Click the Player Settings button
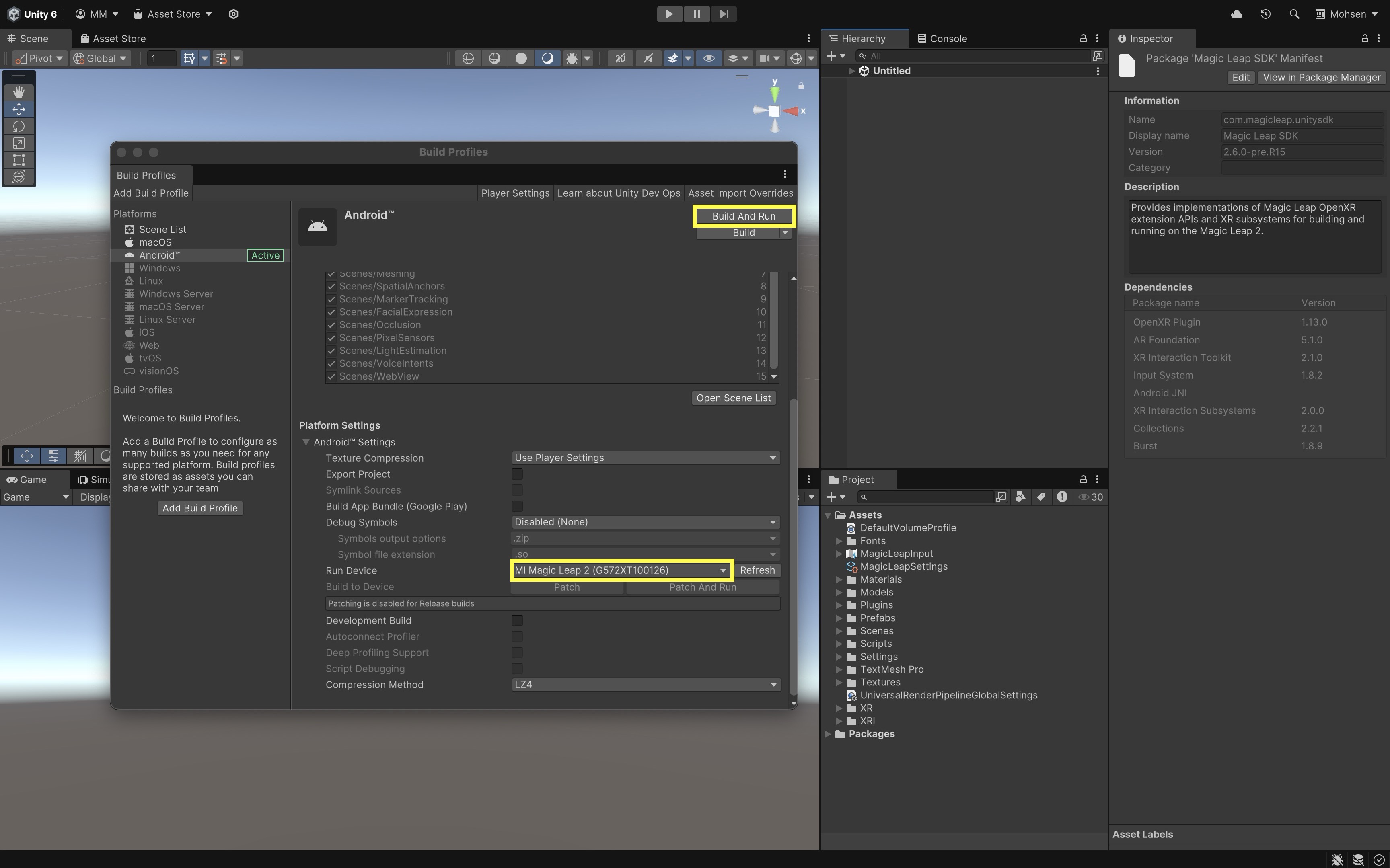1390x868 pixels. click(515, 193)
